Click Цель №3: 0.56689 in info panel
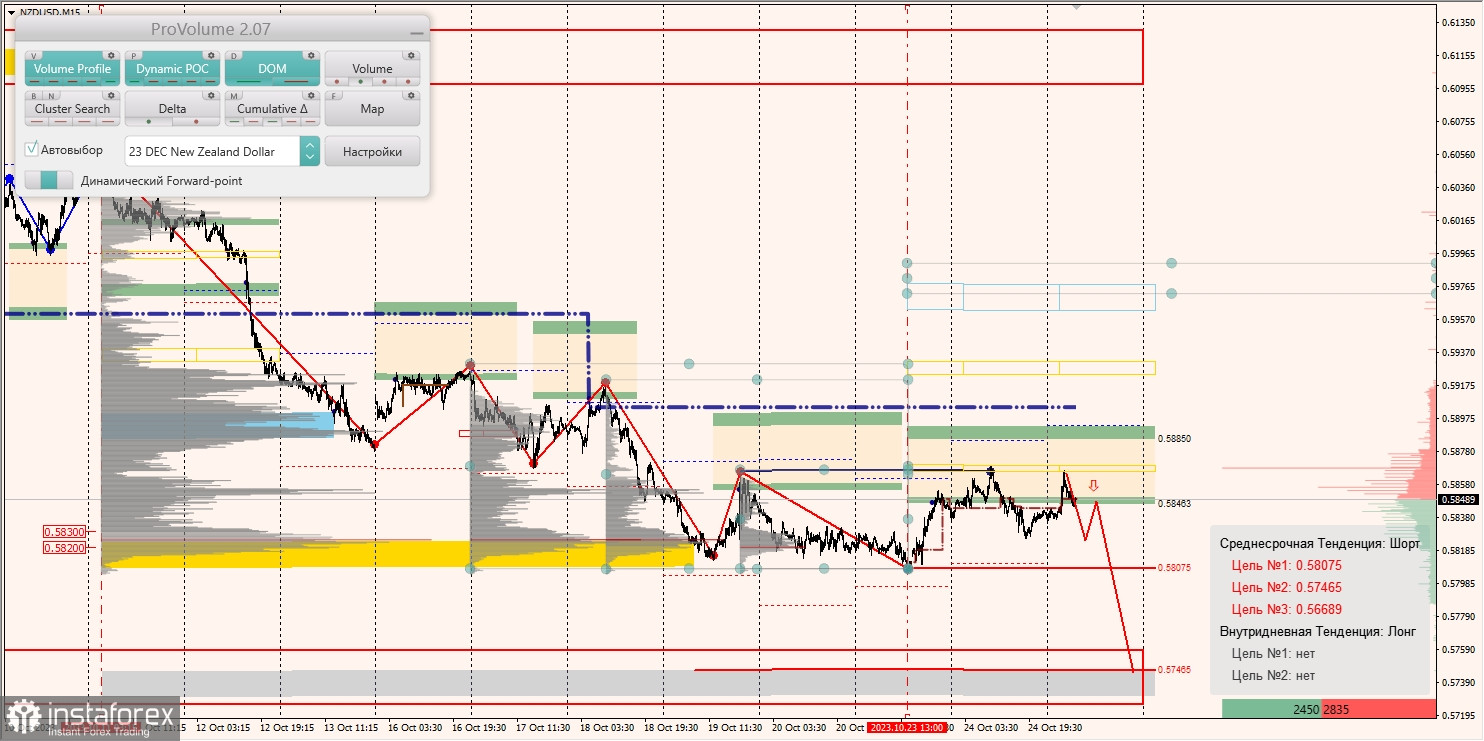The width and height of the screenshot is (1484, 741). click(1286, 609)
